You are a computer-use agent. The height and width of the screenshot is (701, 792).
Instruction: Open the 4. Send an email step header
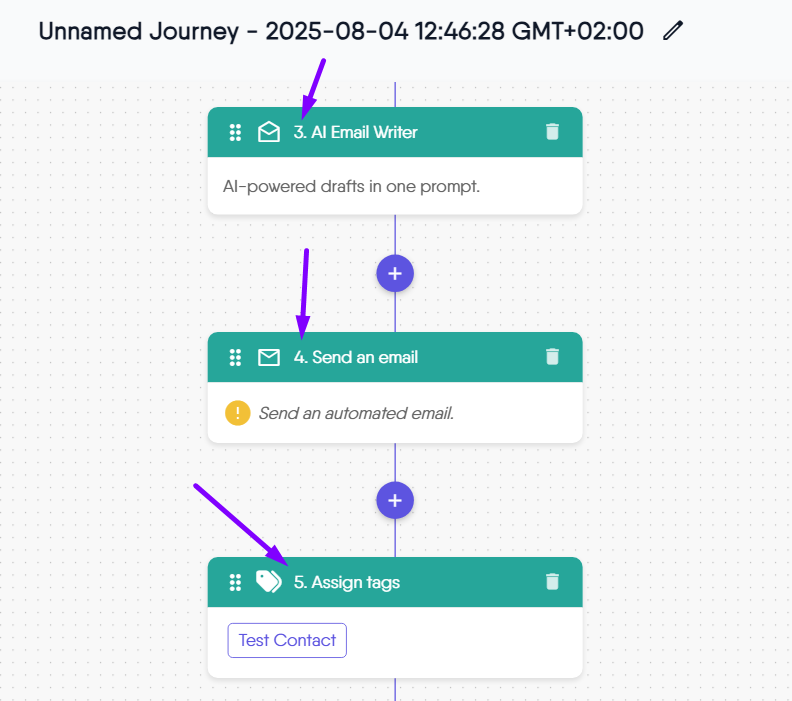[x=355, y=357]
